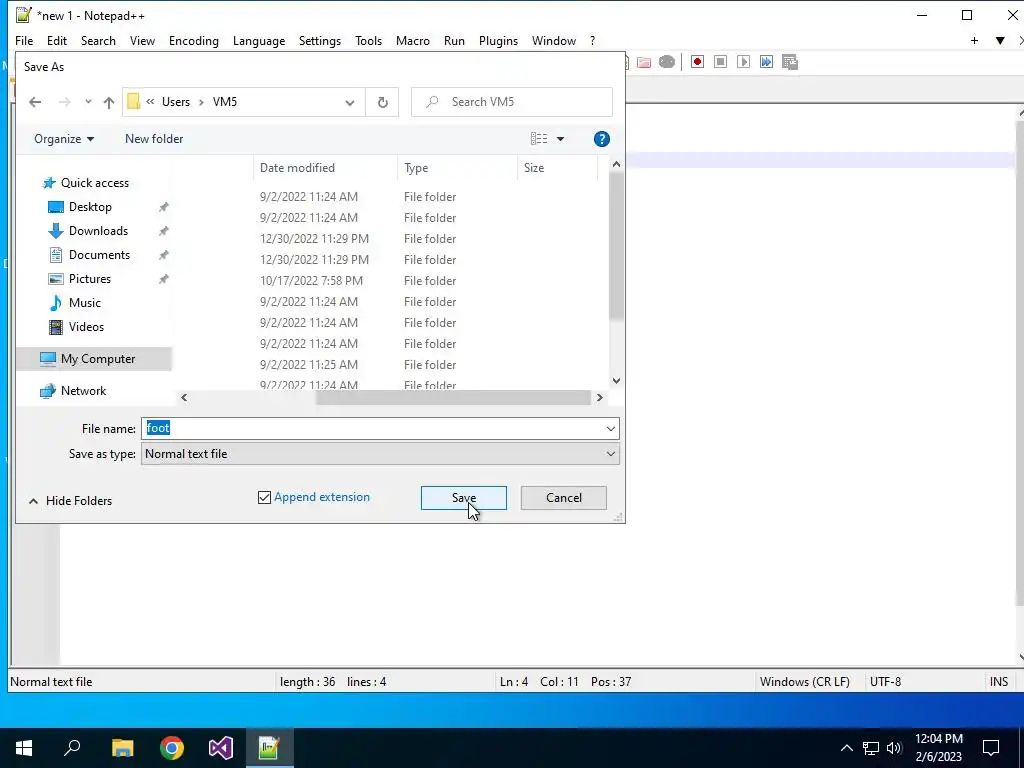Click the UTF-8 status bar entry
1024x768 pixels.
pyautogui.click(x=885, y=682)
